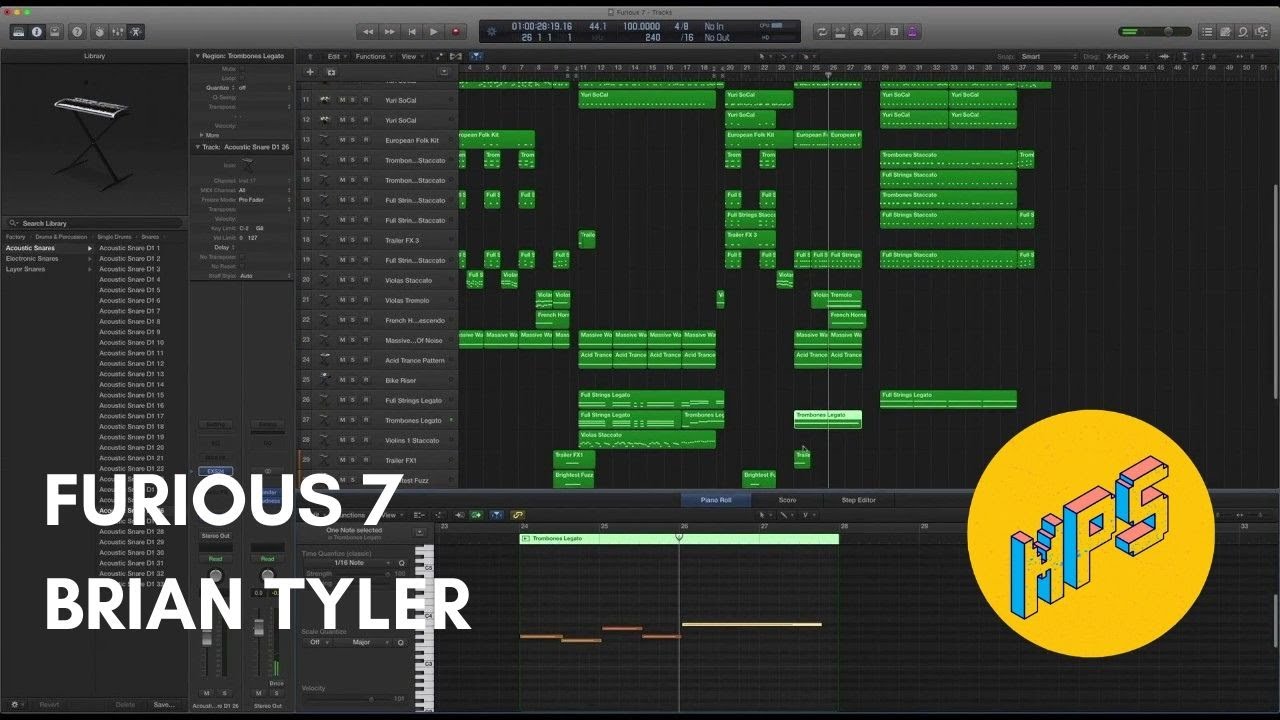Image resolution: width=1280 pixels, height=720 pixels.
Task: Click the Add Track plus button
Action: (310, 72)
